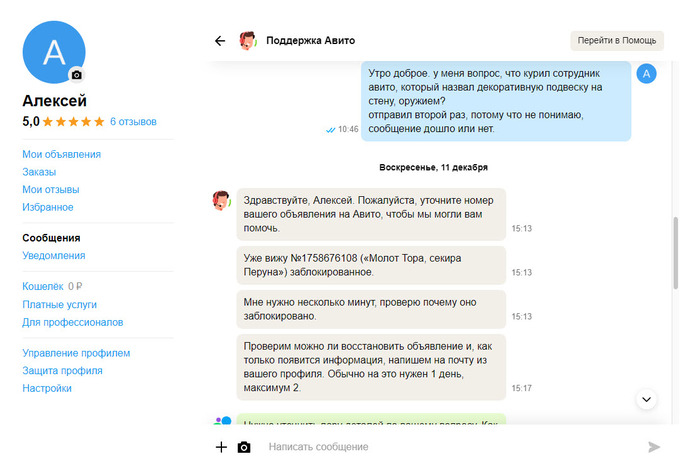700x471 pixels.
Task: Open 'Перейти в Помощь' button
Action: [x=617, y=41]
